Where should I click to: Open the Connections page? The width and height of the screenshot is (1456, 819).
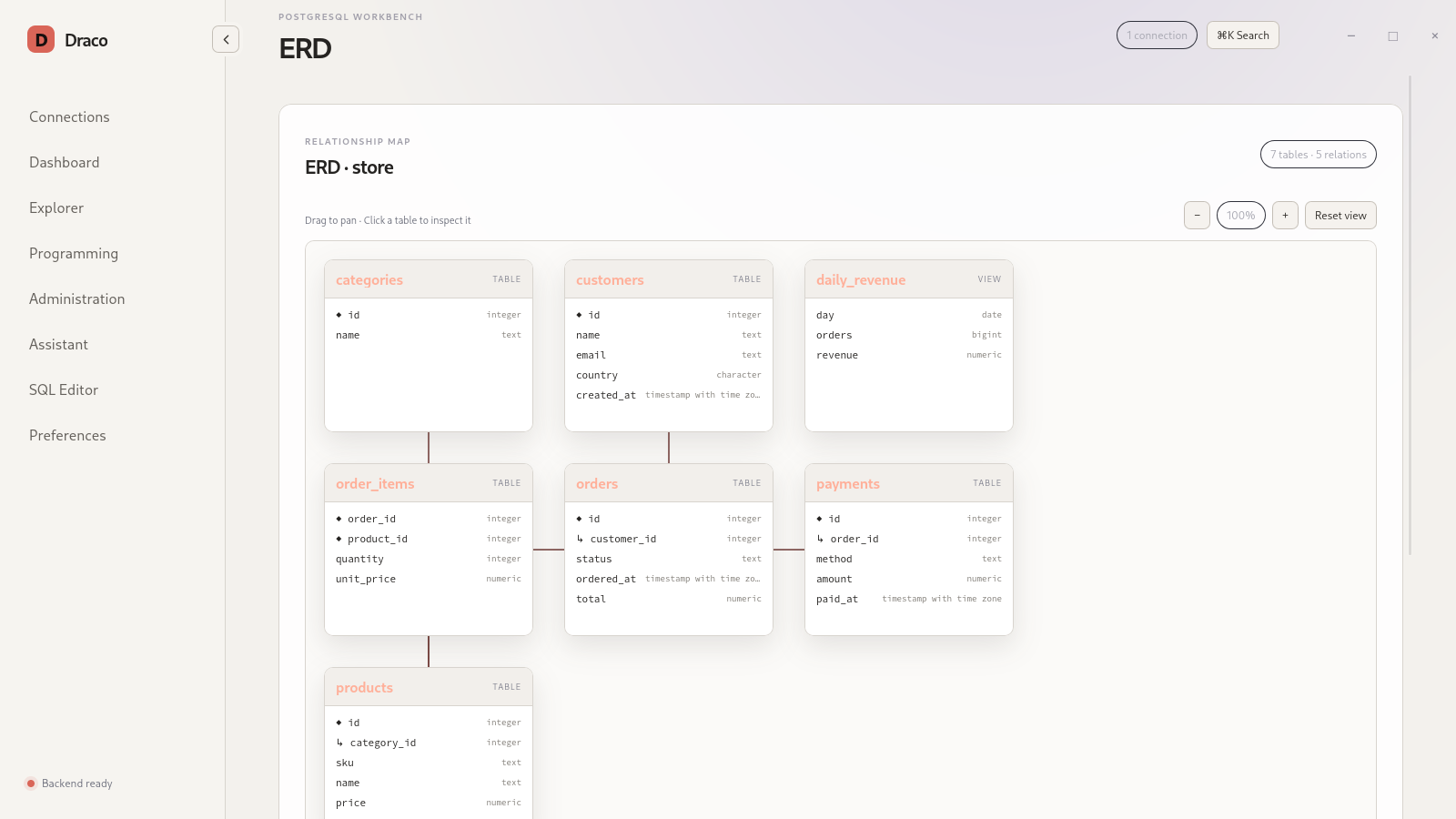pos(69,116)
